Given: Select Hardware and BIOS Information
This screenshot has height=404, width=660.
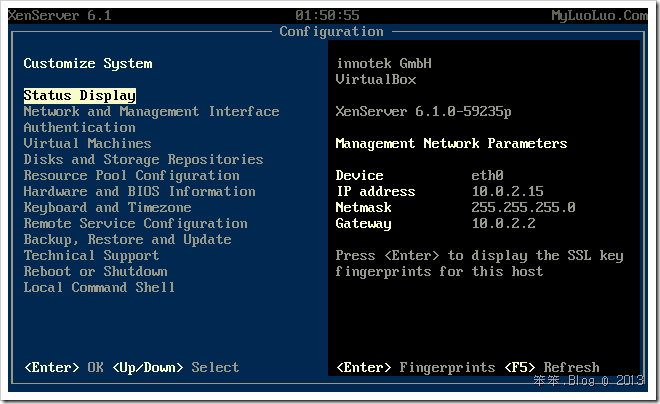Looking at the screenshot, I should pyautogui.click(x=139, y=191).
